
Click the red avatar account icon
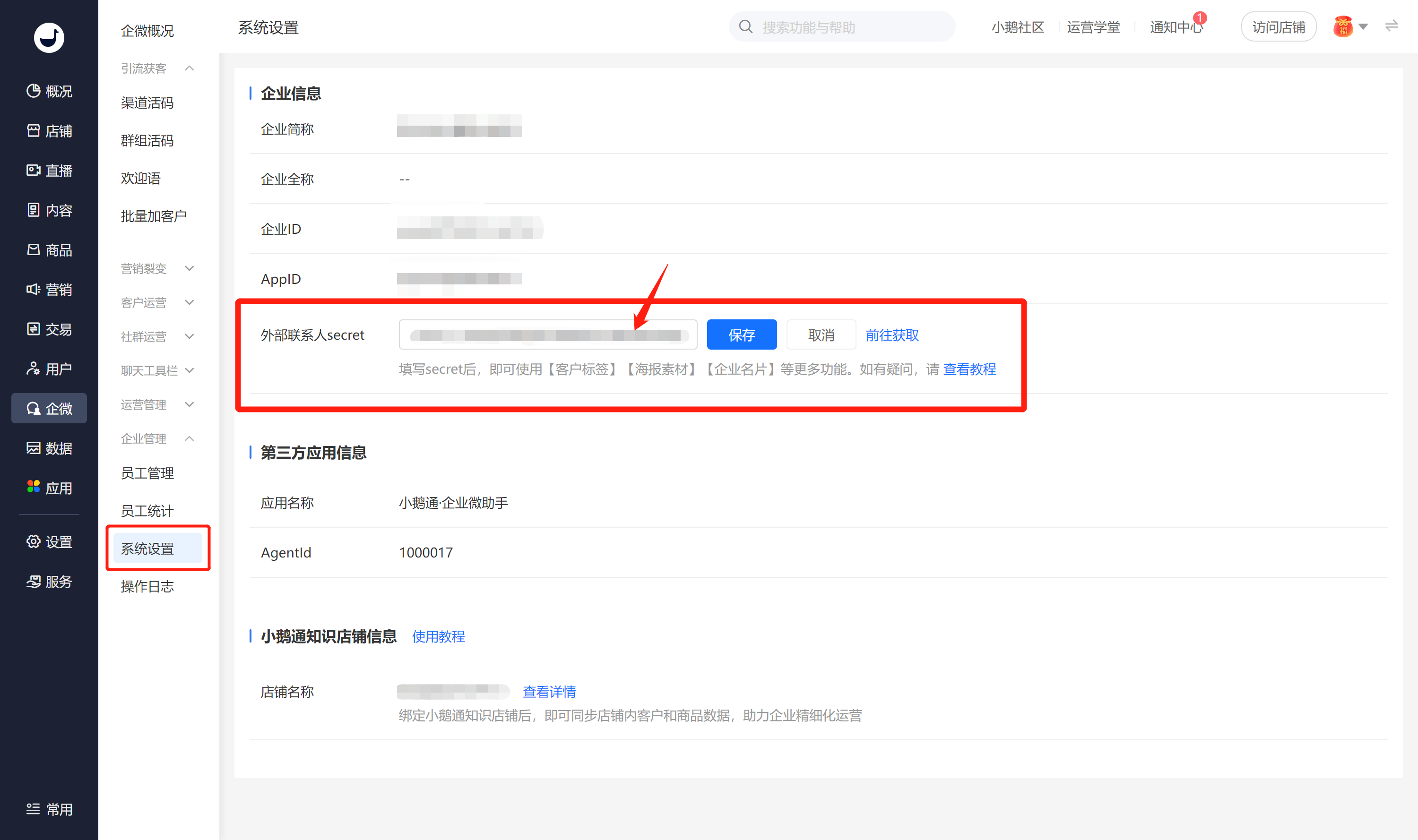point(1343,26)
